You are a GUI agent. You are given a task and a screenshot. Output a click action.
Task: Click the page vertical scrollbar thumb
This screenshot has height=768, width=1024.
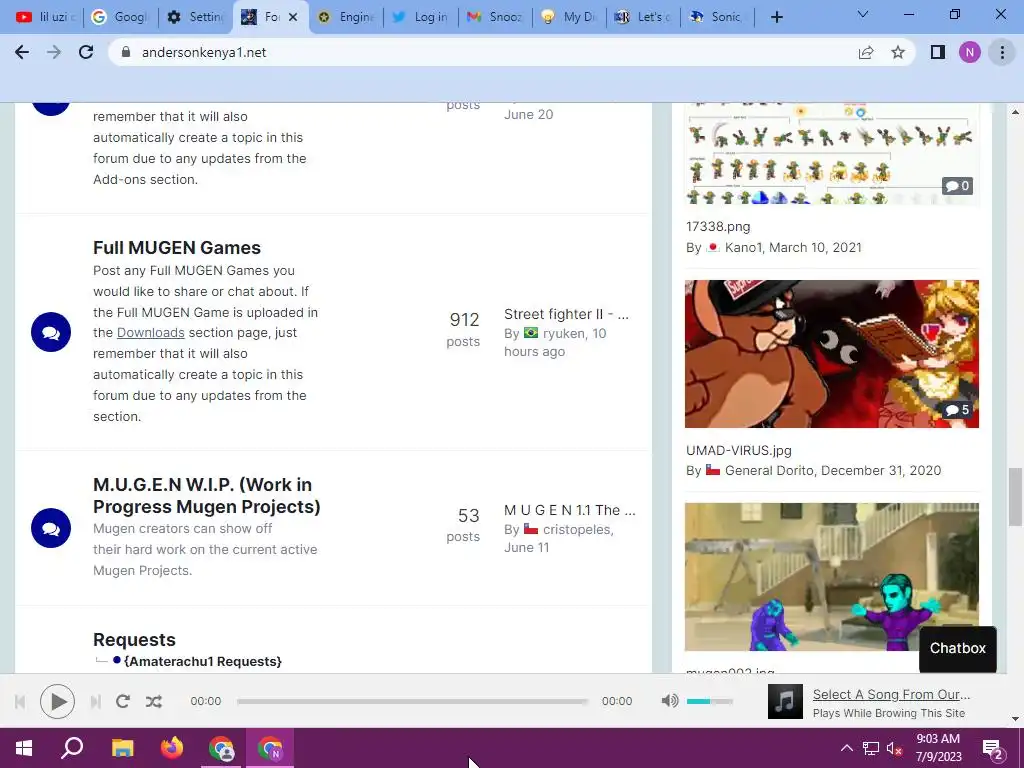(x=1015, y=496)
